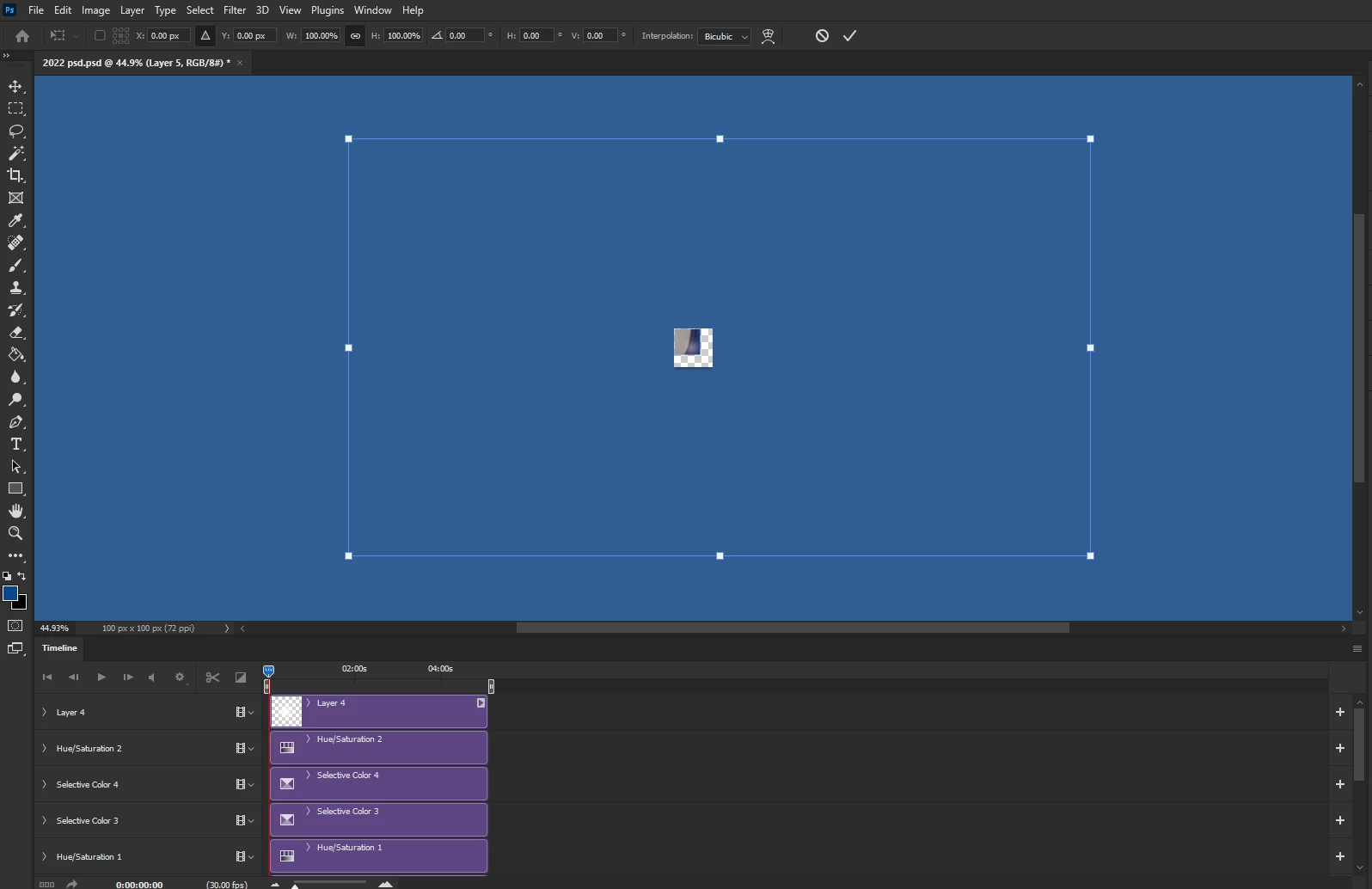
Task: Select the Eyedropper tool
Action: coord(15,220)
